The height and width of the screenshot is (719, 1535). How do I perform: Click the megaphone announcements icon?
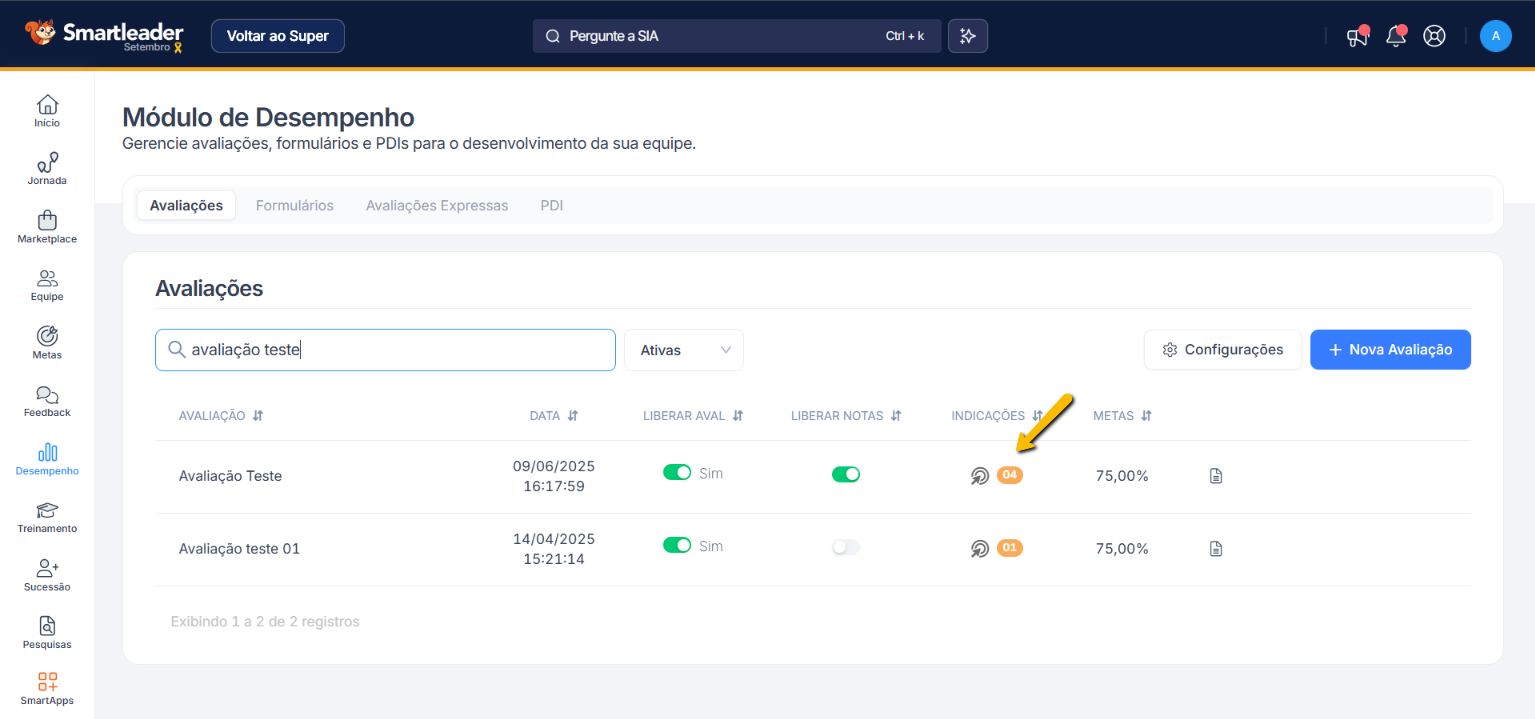point(1357,37)
